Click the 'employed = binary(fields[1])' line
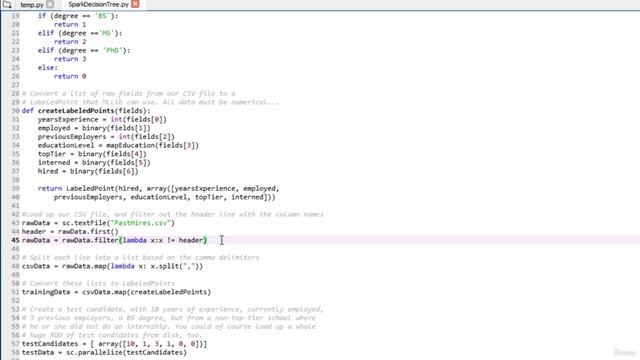The height and width of the screenshot is (360, 640). 94,128
